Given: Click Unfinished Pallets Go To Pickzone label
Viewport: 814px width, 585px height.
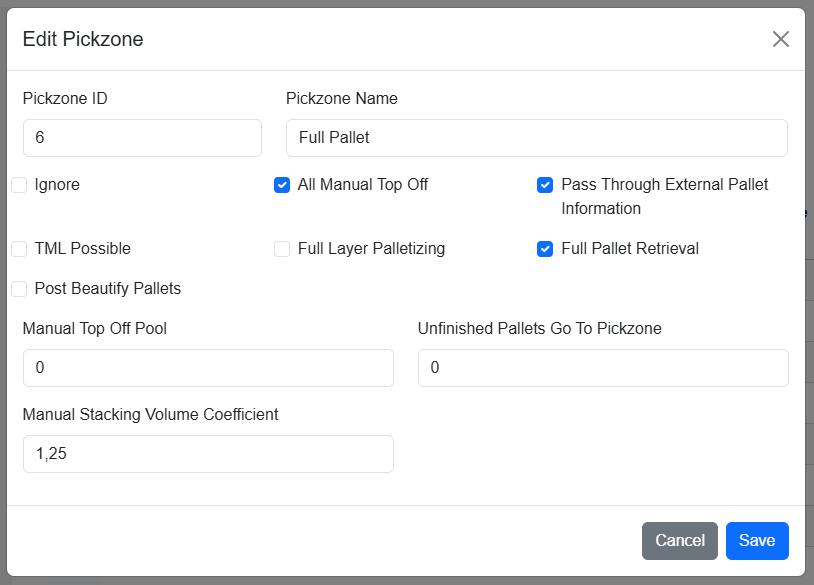Looking at the screenshot, I should pos(539,329).
